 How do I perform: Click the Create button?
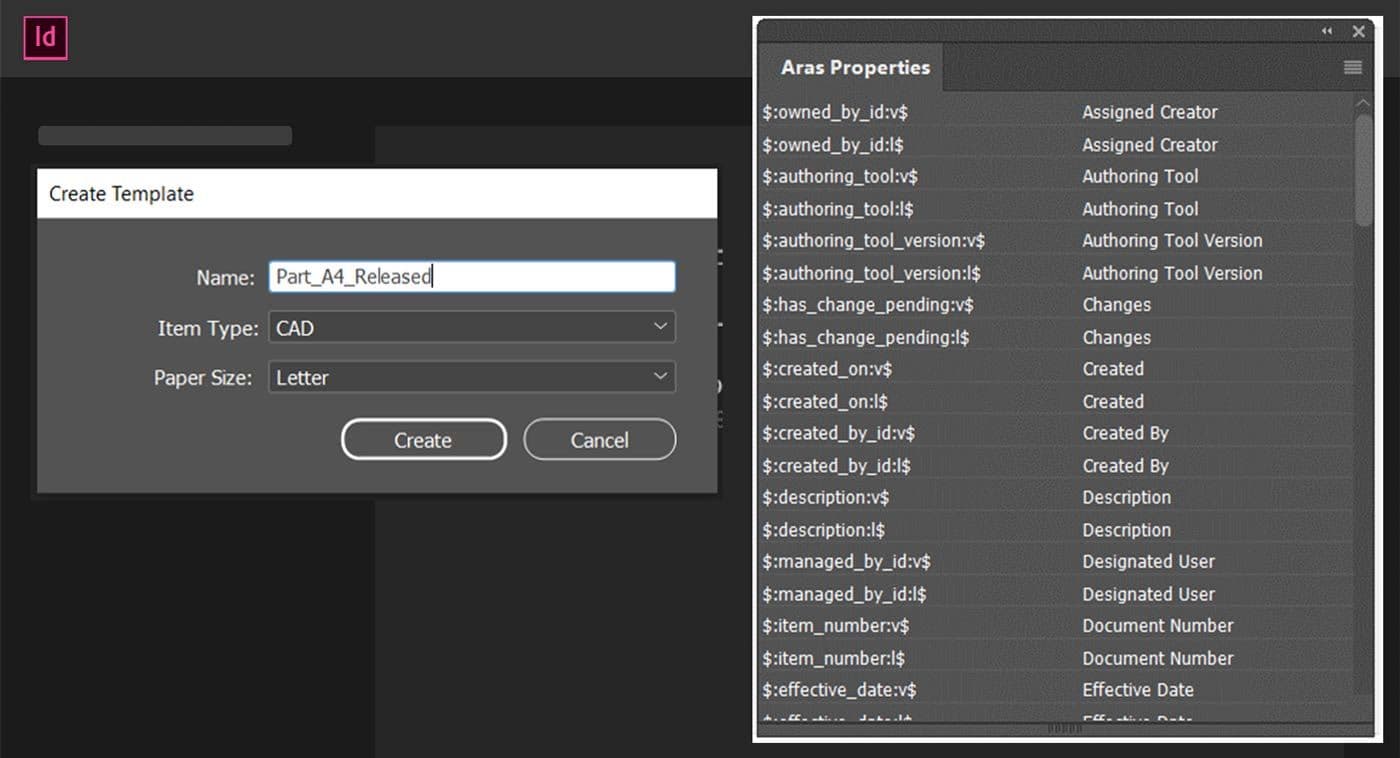424,440
